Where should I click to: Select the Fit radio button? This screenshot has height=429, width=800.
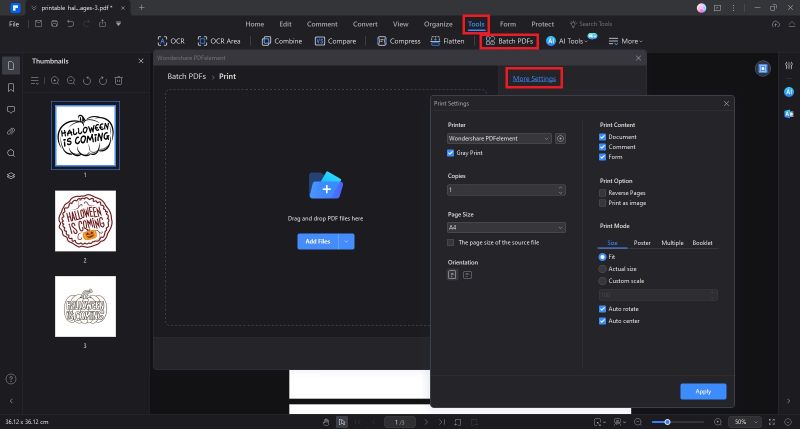603,257
